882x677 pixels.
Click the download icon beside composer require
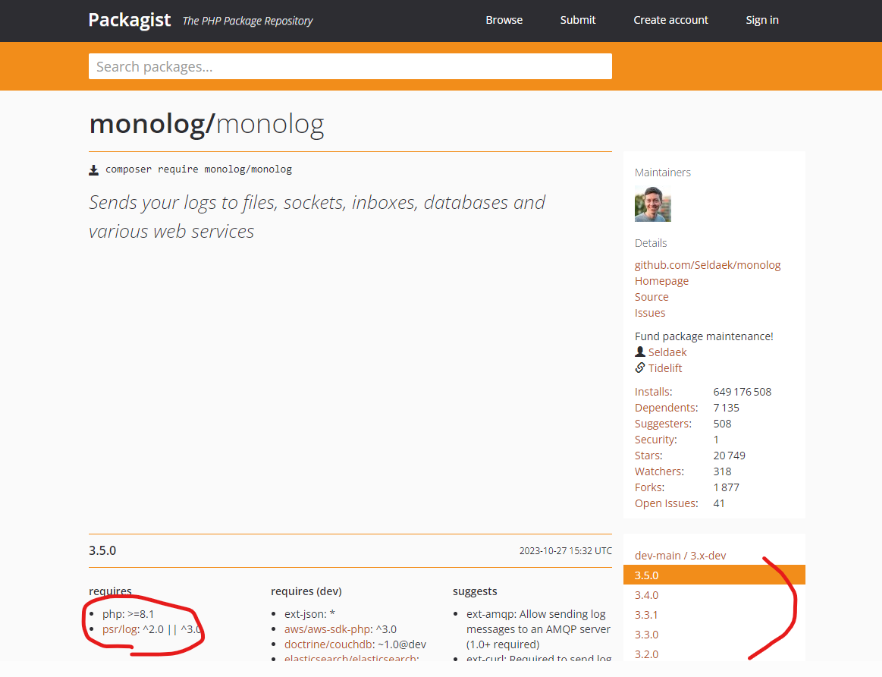(94, 170)
